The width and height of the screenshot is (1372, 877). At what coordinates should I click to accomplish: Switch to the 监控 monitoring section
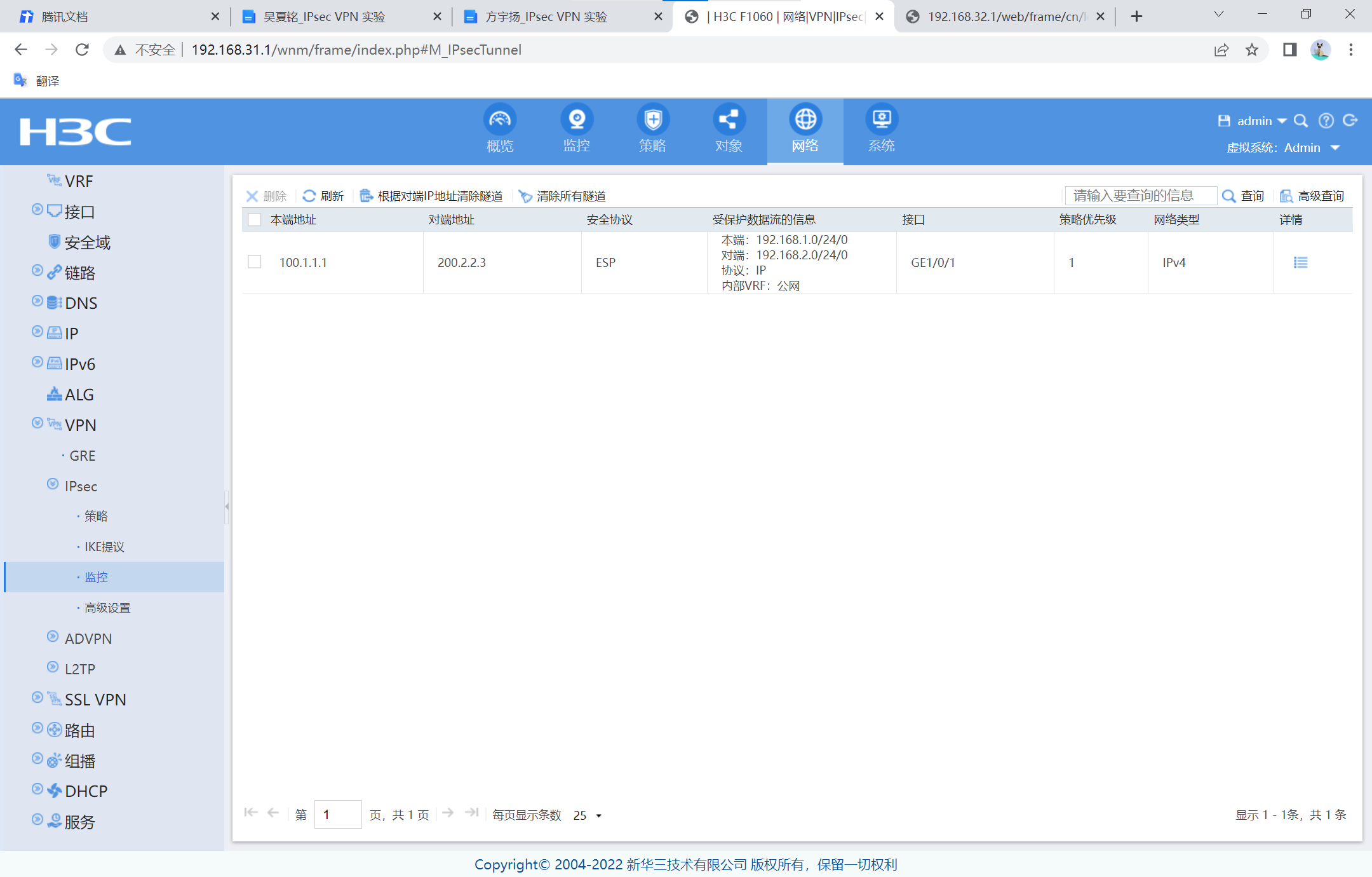576,129
